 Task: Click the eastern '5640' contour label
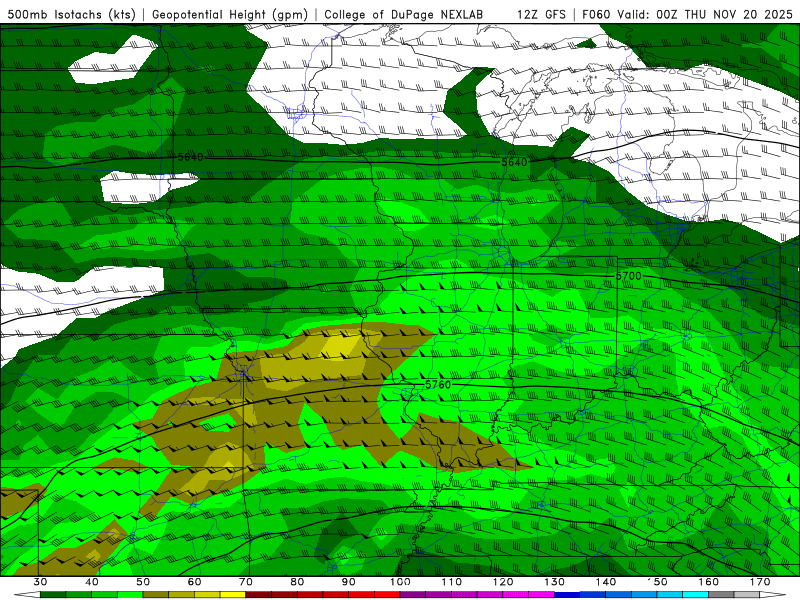click(514, 162)
